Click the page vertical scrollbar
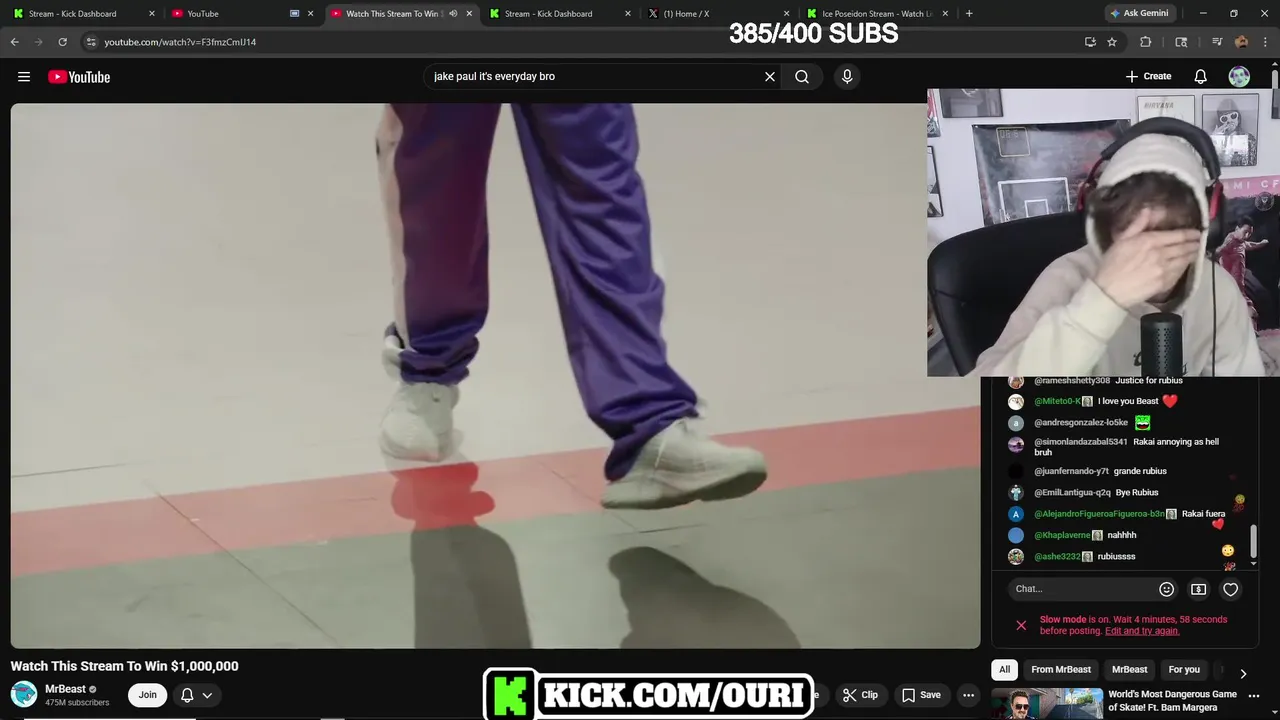The height and width of the screenshot is (720, 1280). pyautogui.click(x=1275, y=78)
